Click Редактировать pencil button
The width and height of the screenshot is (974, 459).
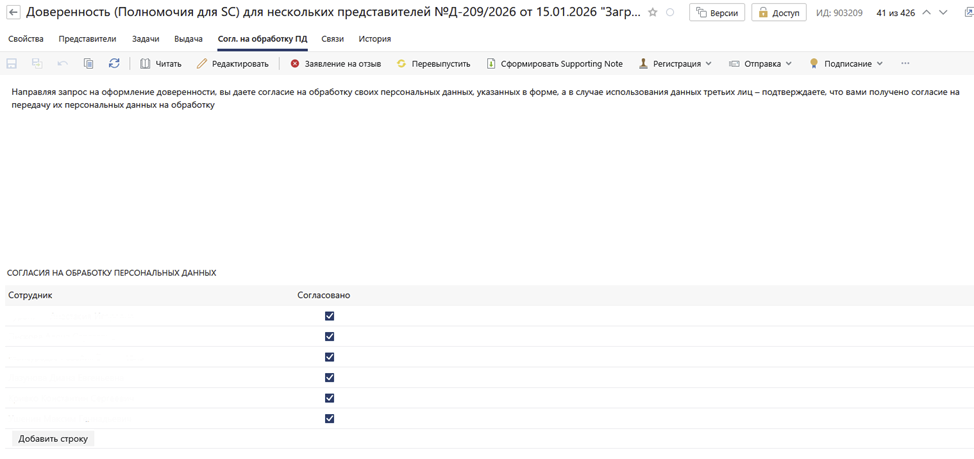tap(232, 64)
